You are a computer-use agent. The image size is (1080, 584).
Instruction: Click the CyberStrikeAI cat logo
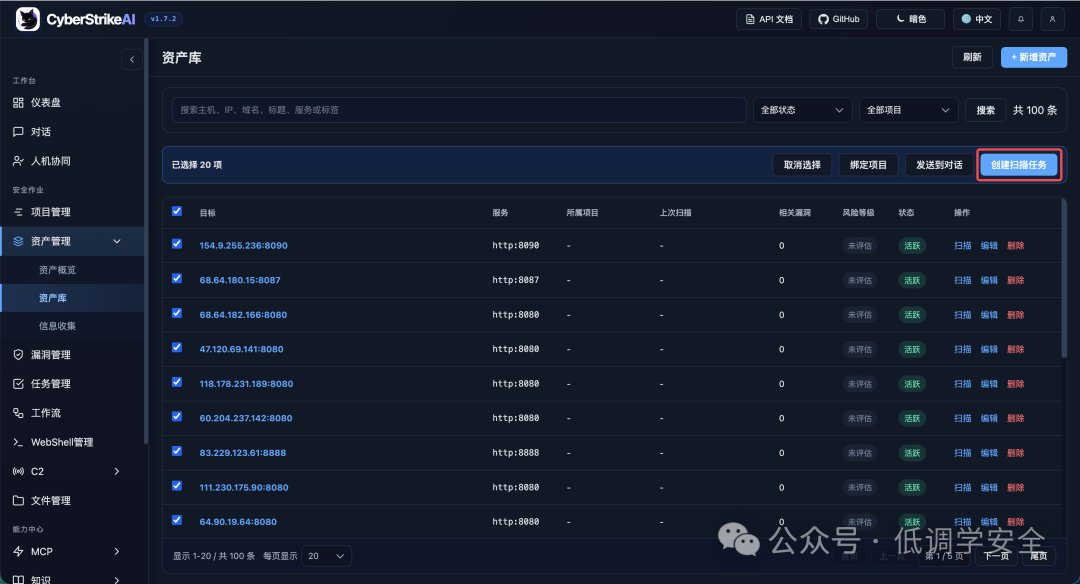coord(28,19)
